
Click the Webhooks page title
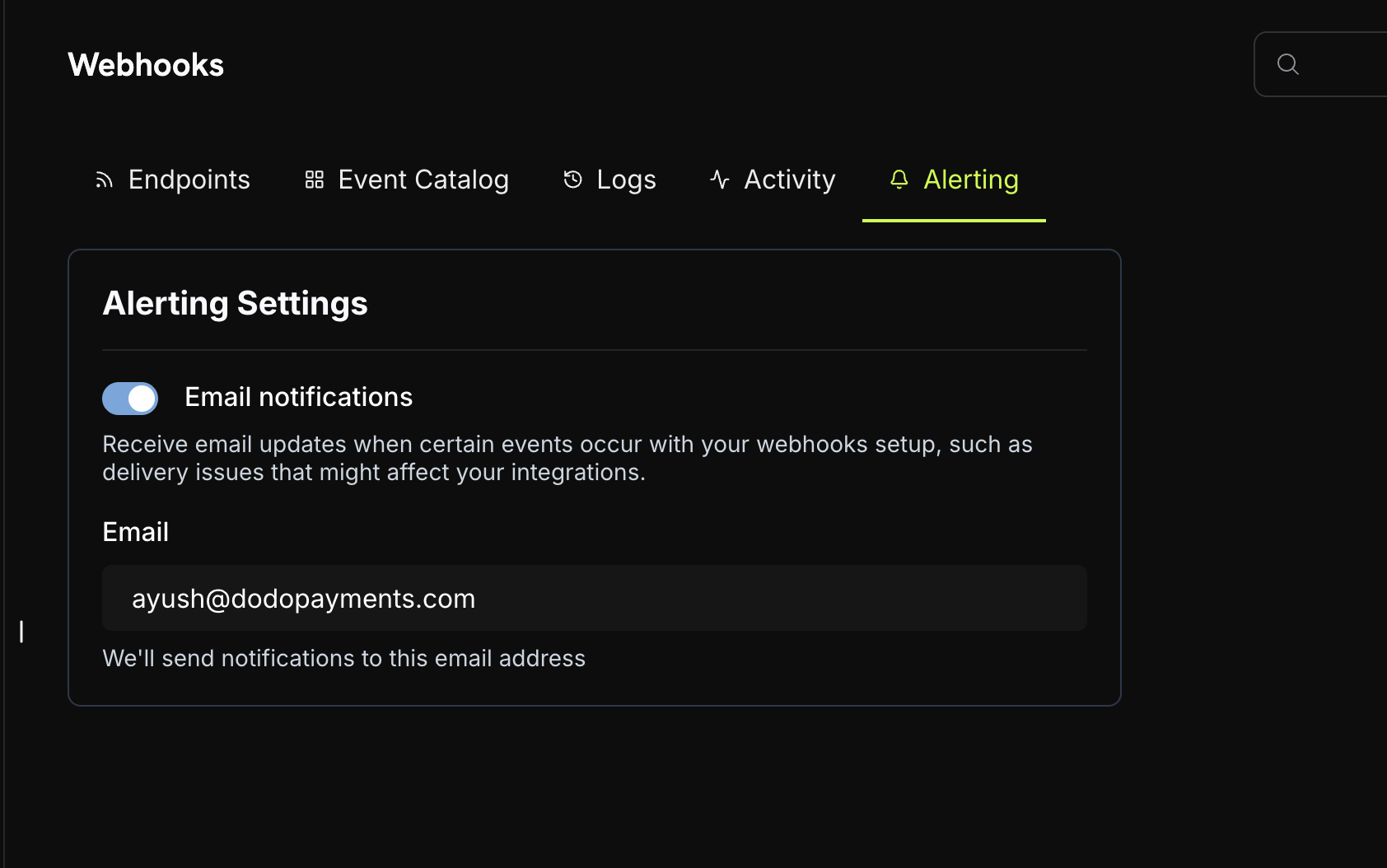pos(146,64)
